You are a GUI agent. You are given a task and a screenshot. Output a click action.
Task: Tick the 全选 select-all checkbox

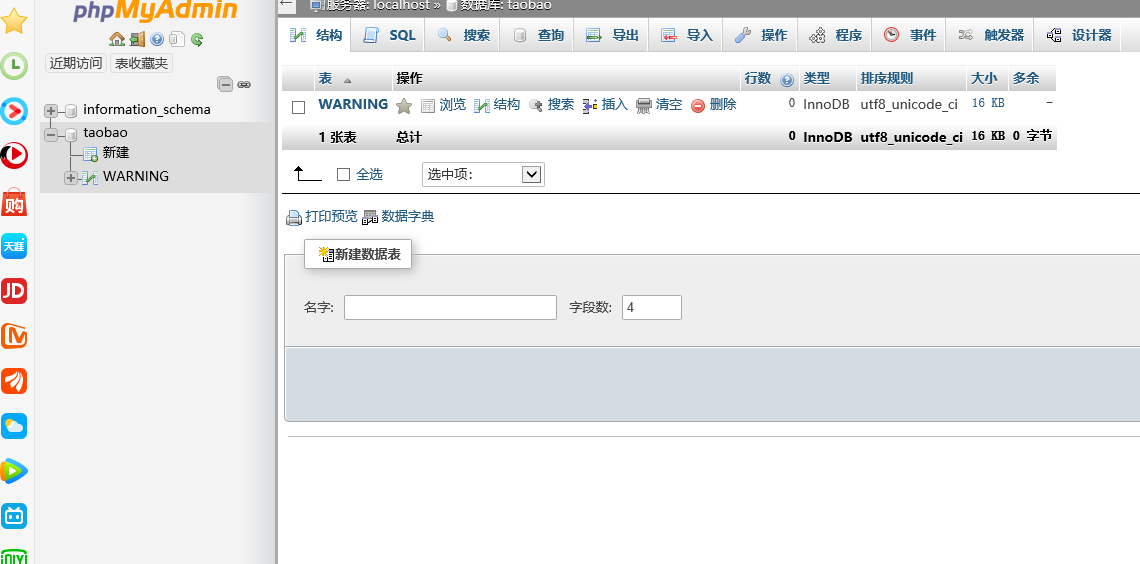344,174
